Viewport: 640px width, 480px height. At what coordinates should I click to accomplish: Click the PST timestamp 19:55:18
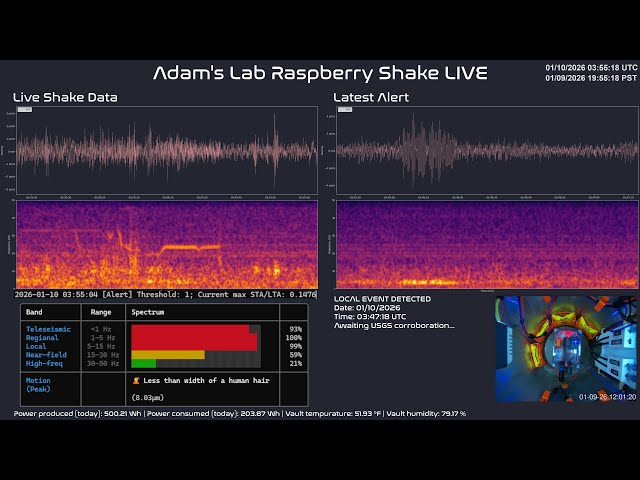click(591, 78)
